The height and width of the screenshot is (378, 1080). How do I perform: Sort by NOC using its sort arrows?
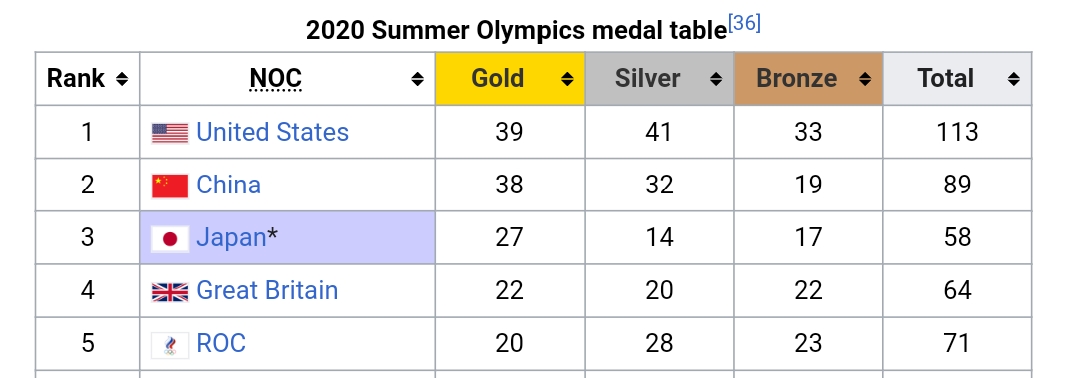tap(417, 79)
